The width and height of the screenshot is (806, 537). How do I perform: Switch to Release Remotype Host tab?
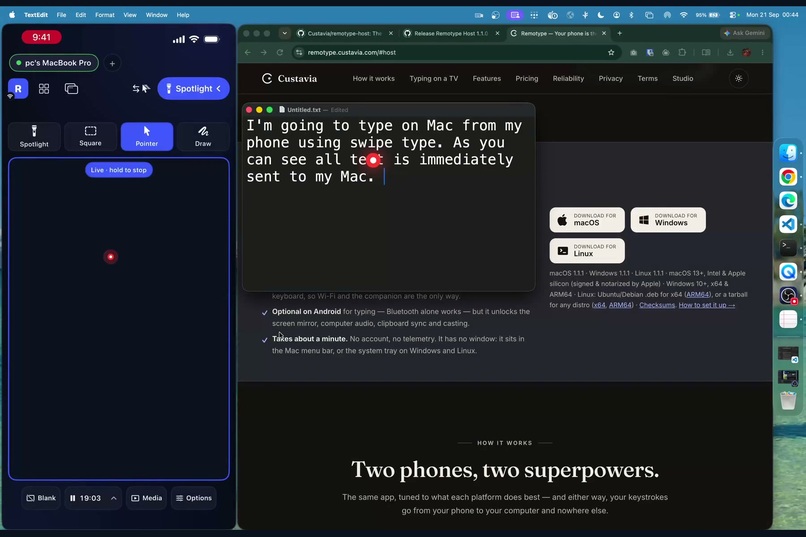click(x=451, y=33)
